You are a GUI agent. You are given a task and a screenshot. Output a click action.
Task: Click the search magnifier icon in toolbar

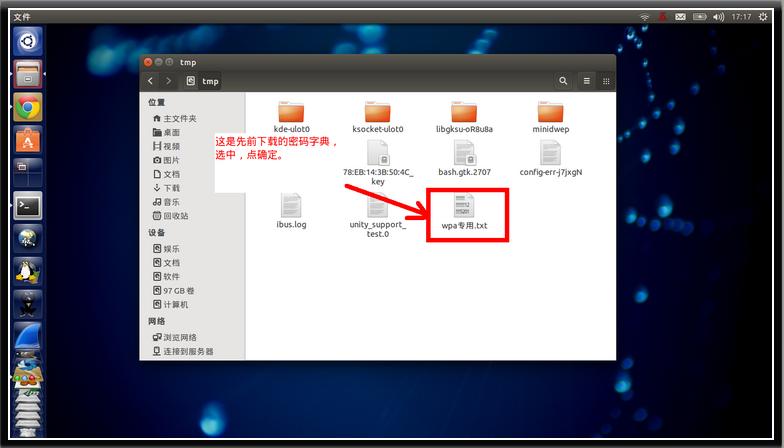pos(563,81)
